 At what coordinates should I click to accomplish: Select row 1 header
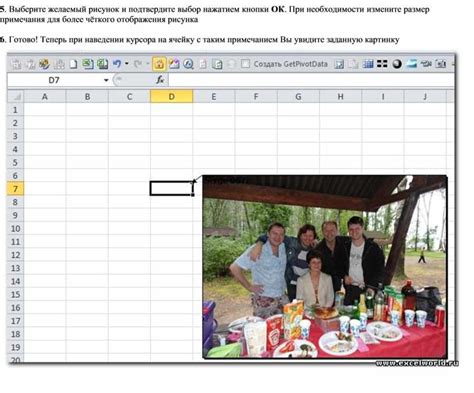[x=15, y=110]
